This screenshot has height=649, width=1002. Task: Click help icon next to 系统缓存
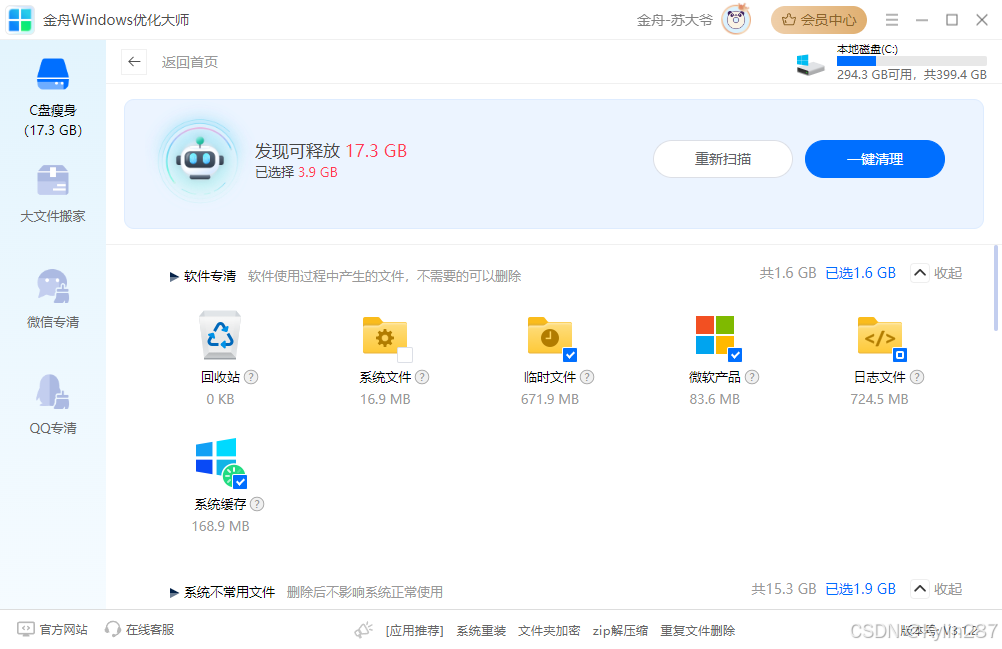point(257,504)
